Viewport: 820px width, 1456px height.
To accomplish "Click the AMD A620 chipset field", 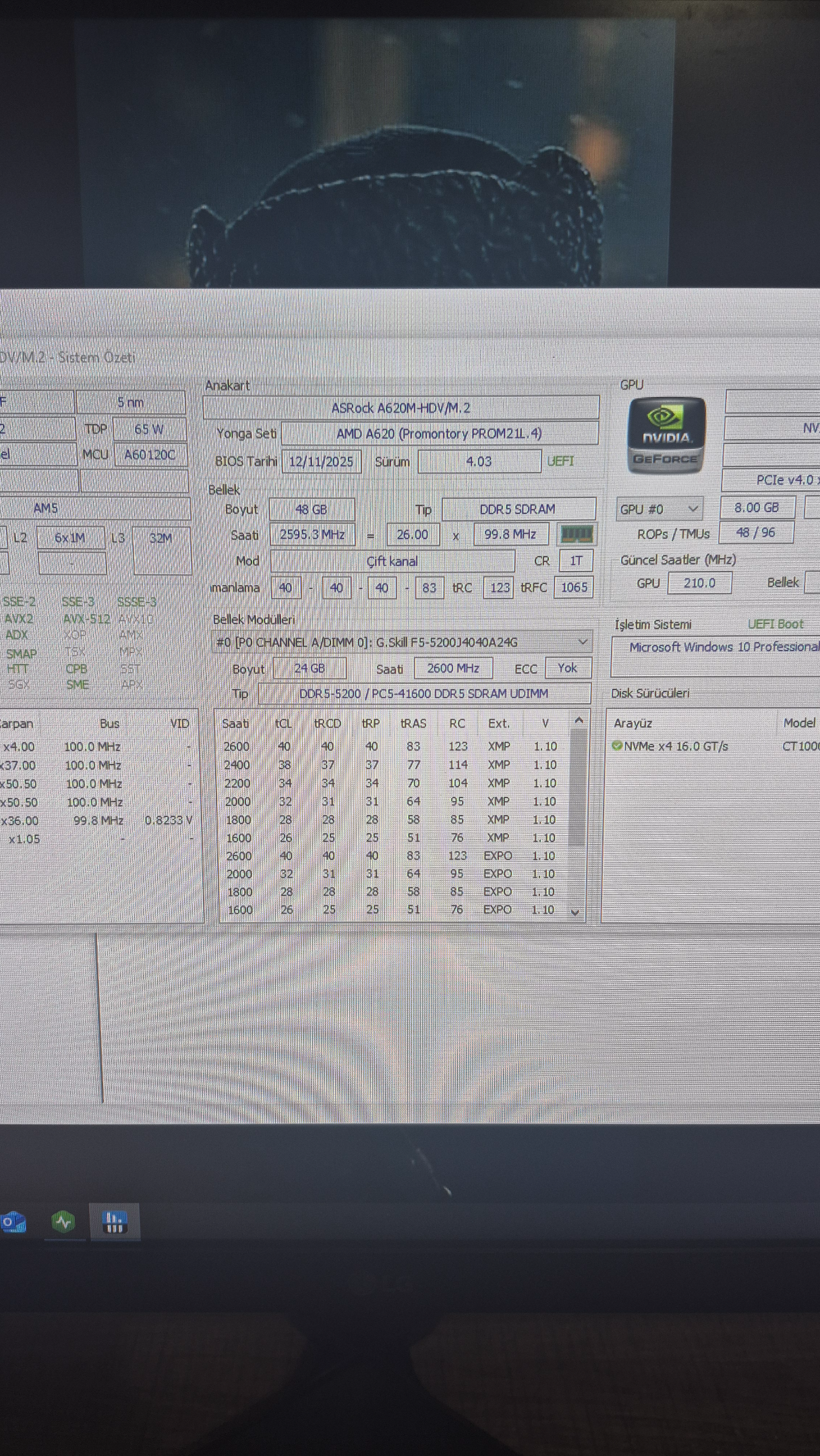I will coord(440,433).
